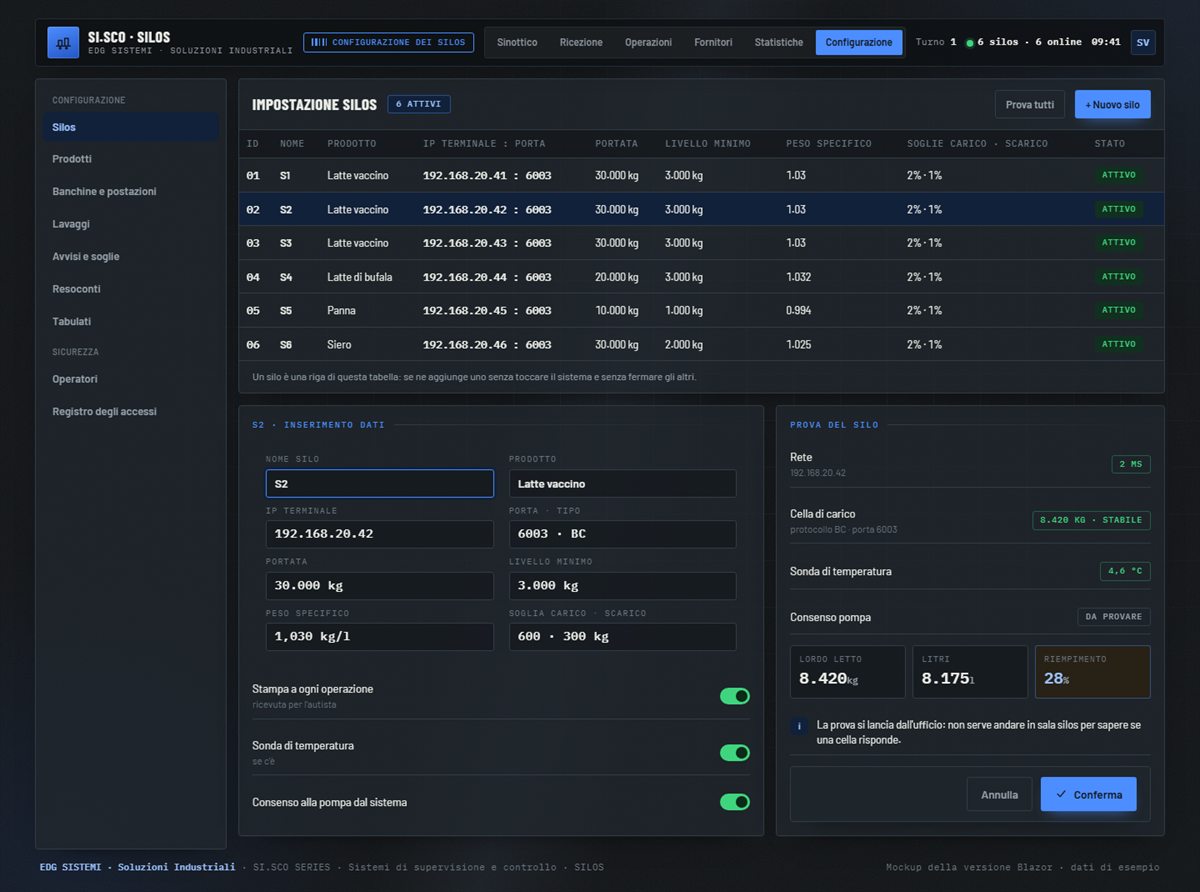Open Banchine e postazioni in the sidebar
Image resolution: width=1200 pixels, height=892 pixels.
point(130,191)
